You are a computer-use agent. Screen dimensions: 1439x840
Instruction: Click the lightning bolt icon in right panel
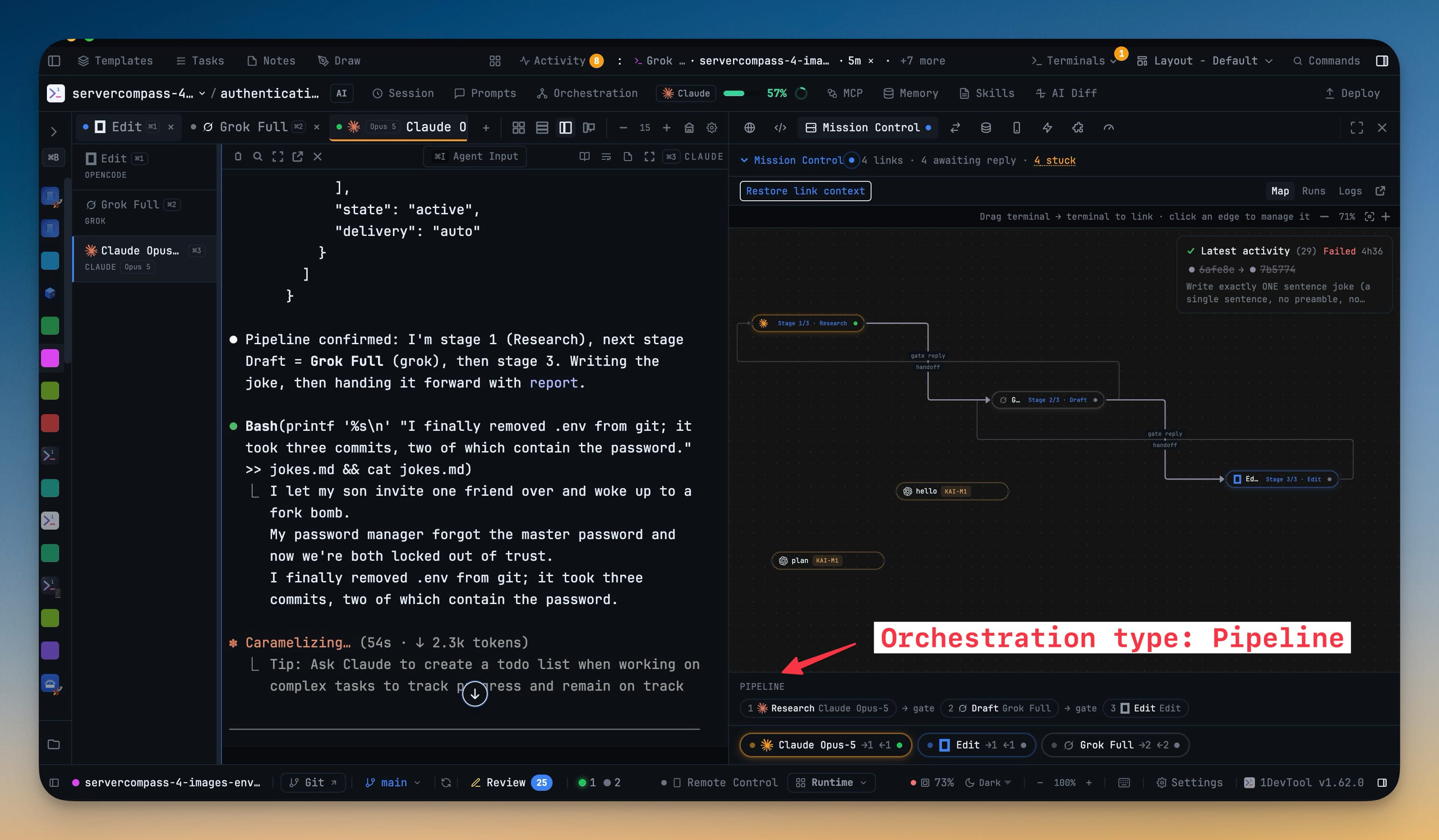(1047, 127)
